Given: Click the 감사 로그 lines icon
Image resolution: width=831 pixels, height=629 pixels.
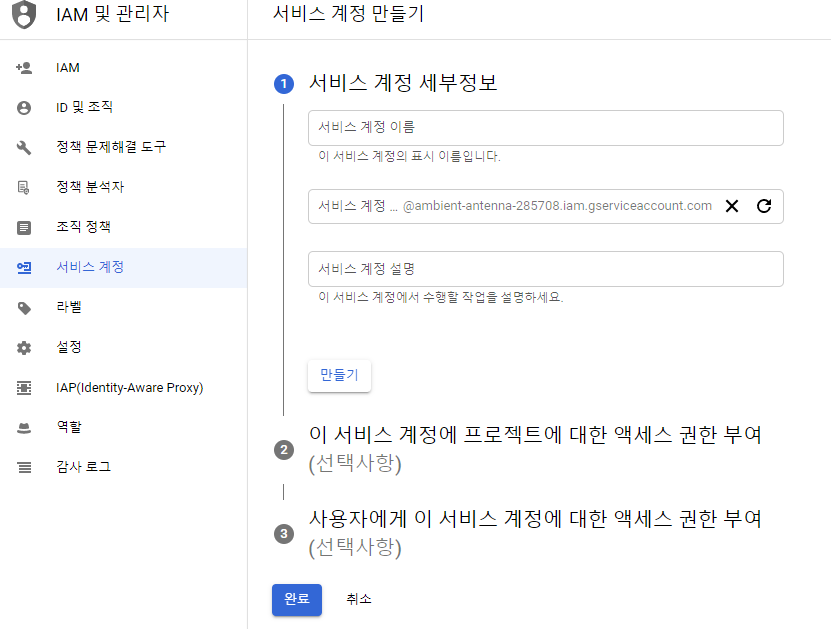Looking at the screenshot, I should (x=24, y=467).
